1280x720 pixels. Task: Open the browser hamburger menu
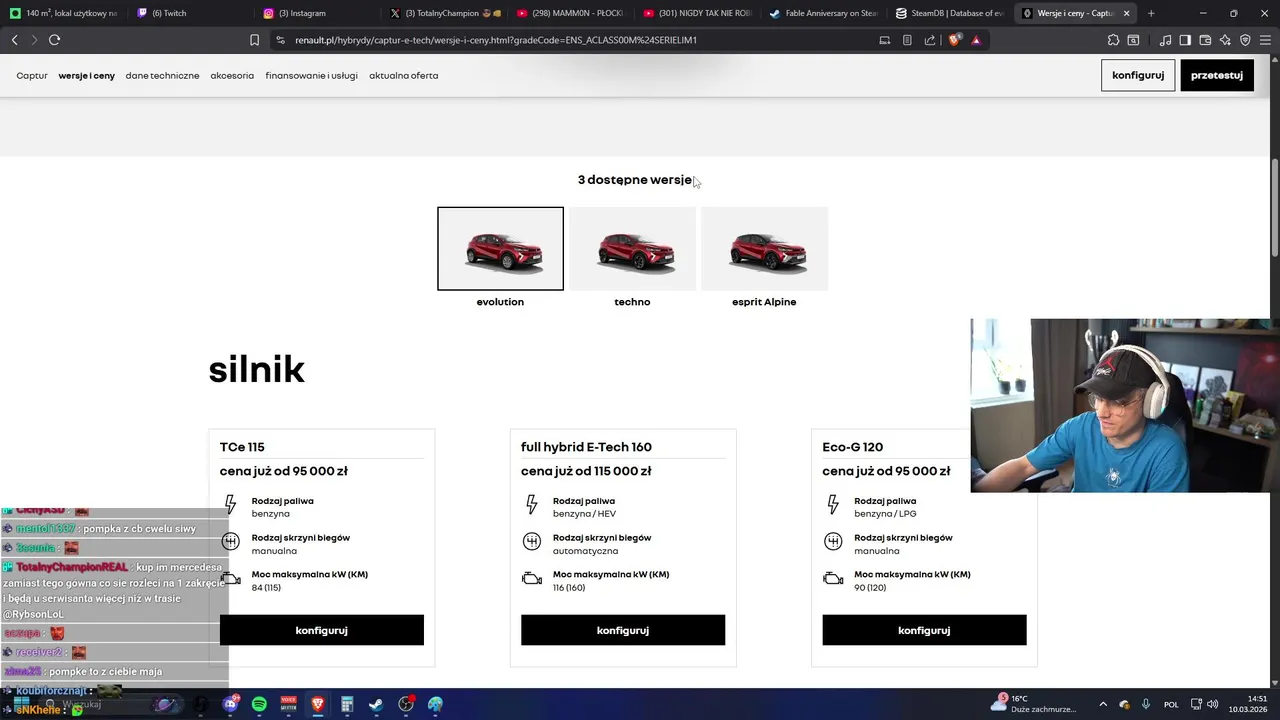pyautogui.click(x=1265, y=40)
